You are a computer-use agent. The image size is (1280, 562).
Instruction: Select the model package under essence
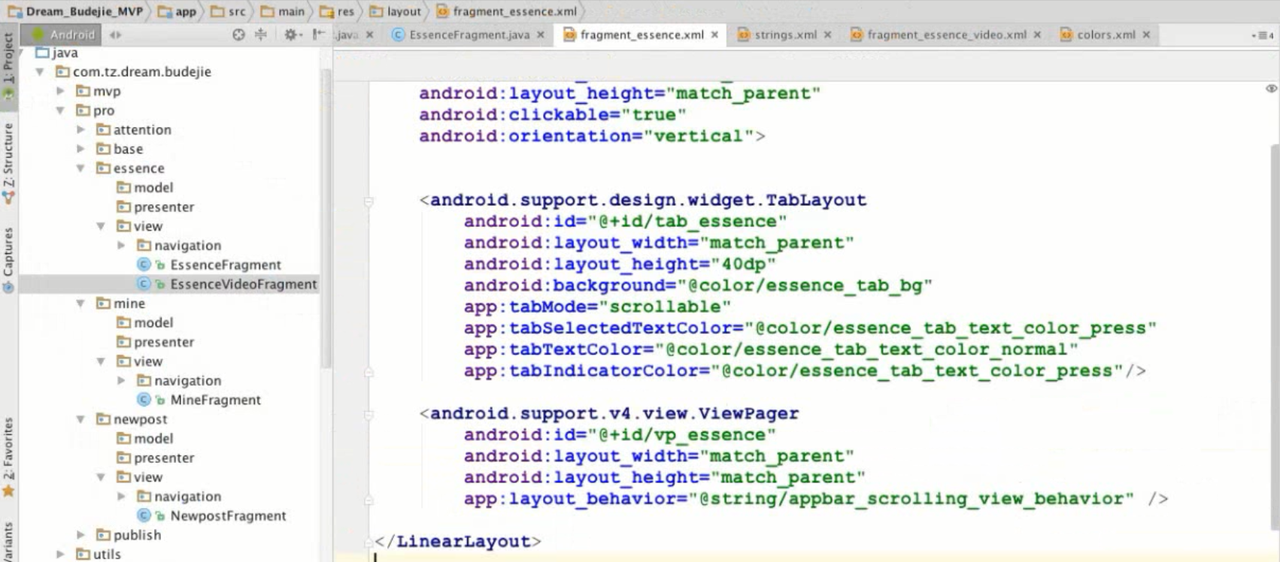(x=153, y=188)
